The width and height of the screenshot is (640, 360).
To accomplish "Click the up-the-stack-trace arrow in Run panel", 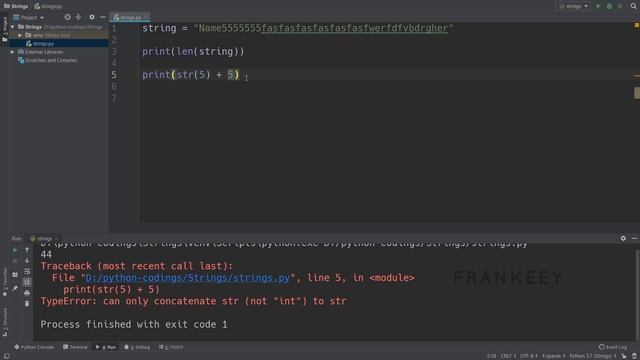I will 27,250.
